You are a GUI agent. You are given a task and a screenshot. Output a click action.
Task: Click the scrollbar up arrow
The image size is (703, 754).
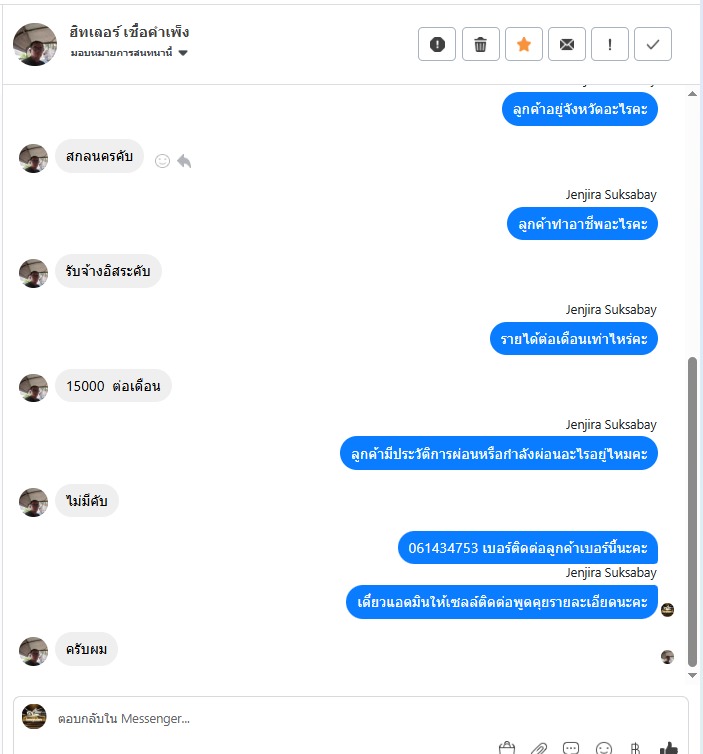pyautogui.click(x=692, y=94)
